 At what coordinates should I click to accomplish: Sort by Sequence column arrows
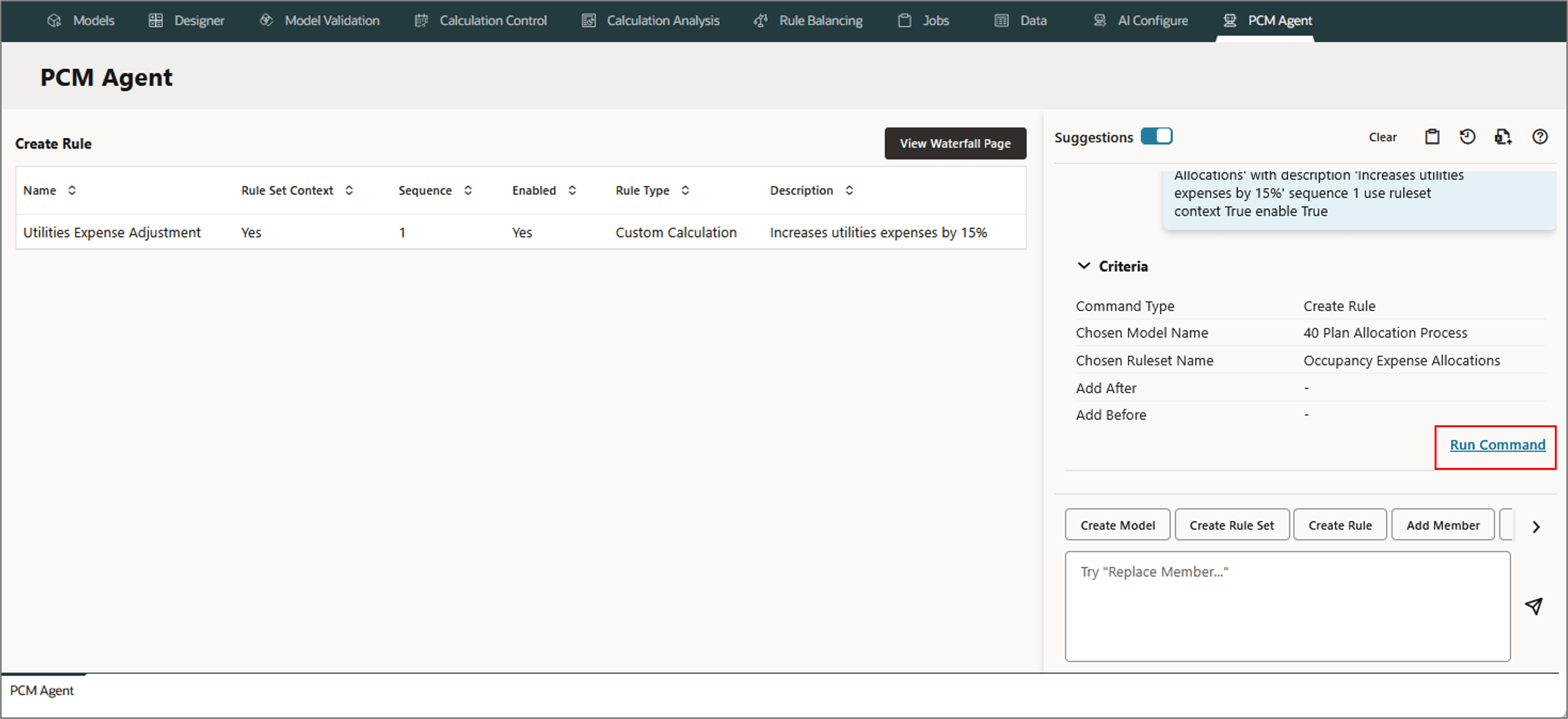[467, 191]
